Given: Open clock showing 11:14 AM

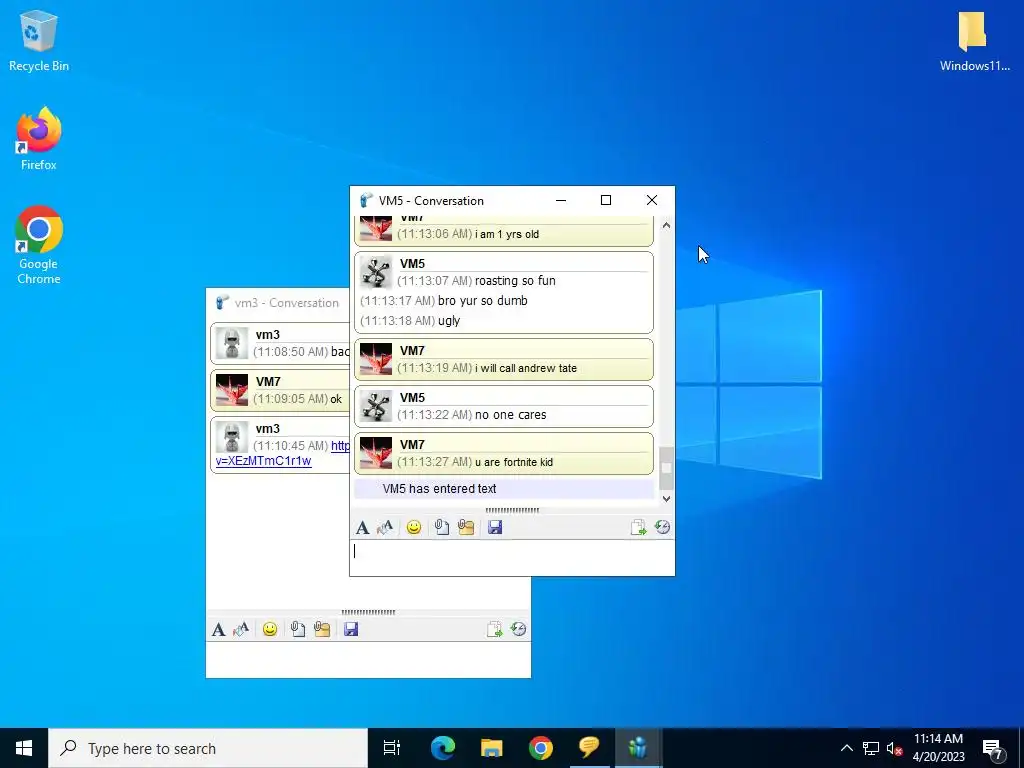Looking at the screenshot, I should point(938,748).
